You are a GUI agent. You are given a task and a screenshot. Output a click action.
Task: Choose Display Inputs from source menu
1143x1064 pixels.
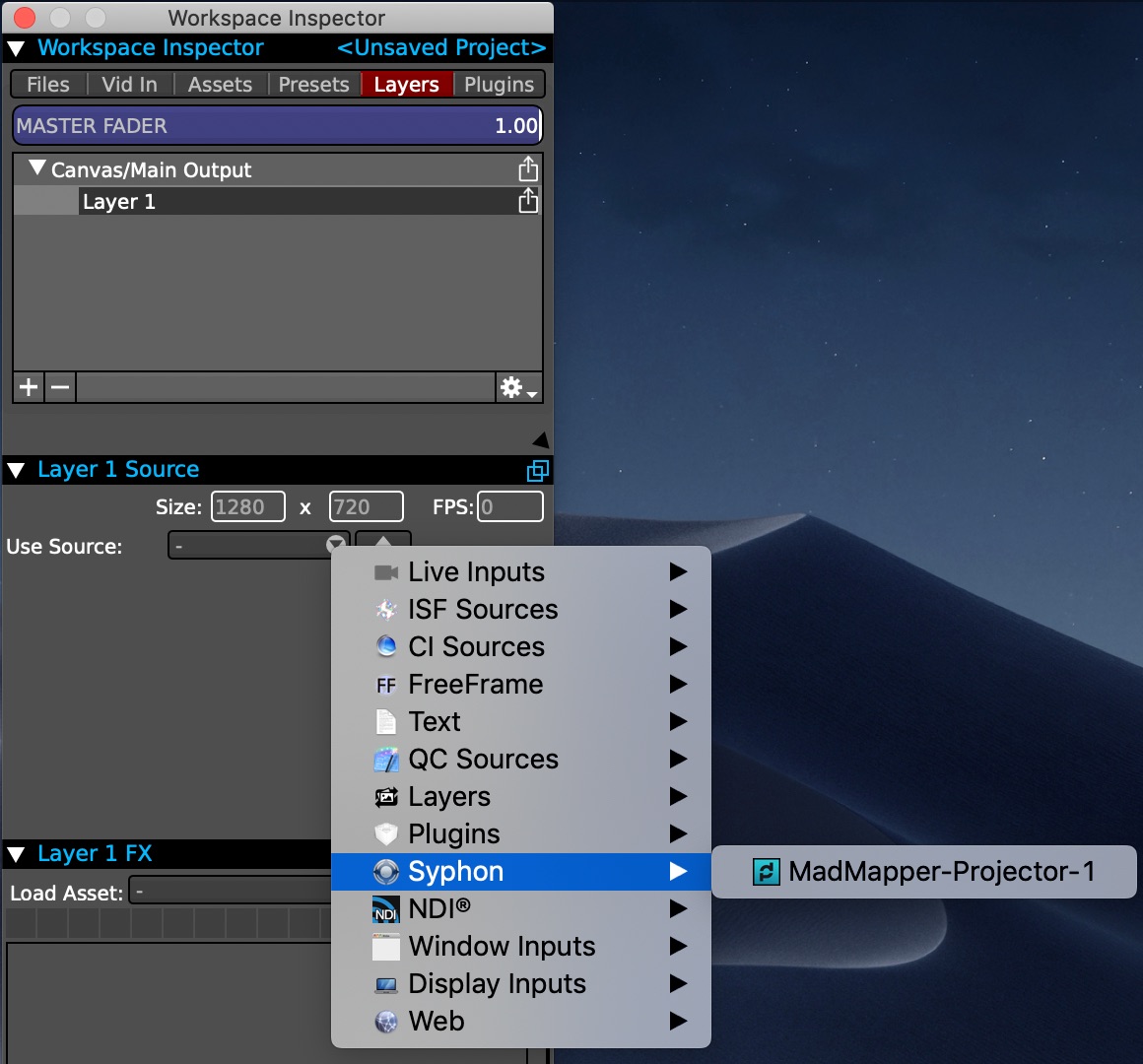tap(521, 984)
